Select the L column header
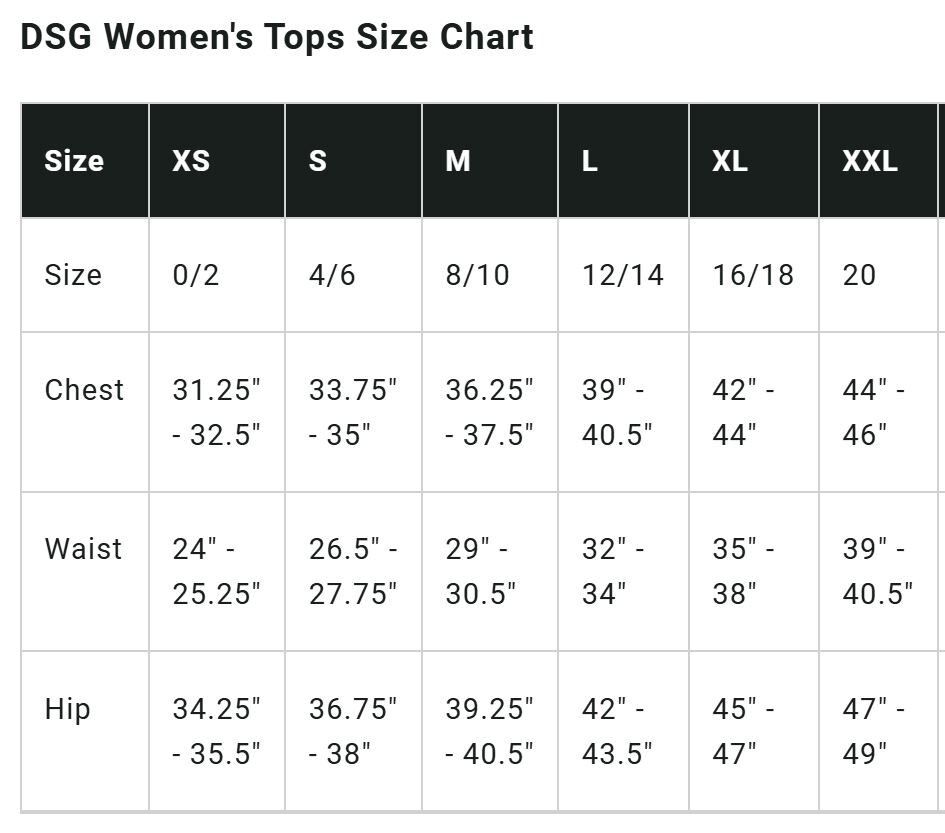Screen dimensions: 945x833 [624, 160]
